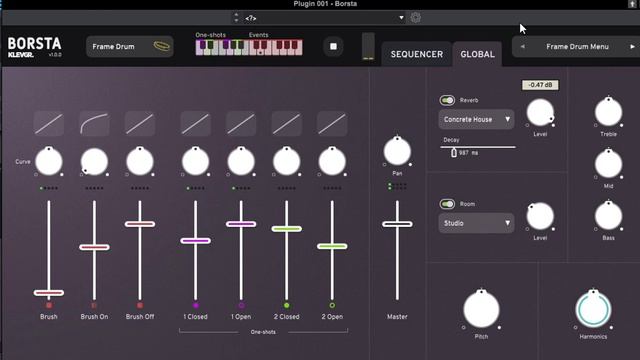Click the Brush On curve knob

[94, 162]
